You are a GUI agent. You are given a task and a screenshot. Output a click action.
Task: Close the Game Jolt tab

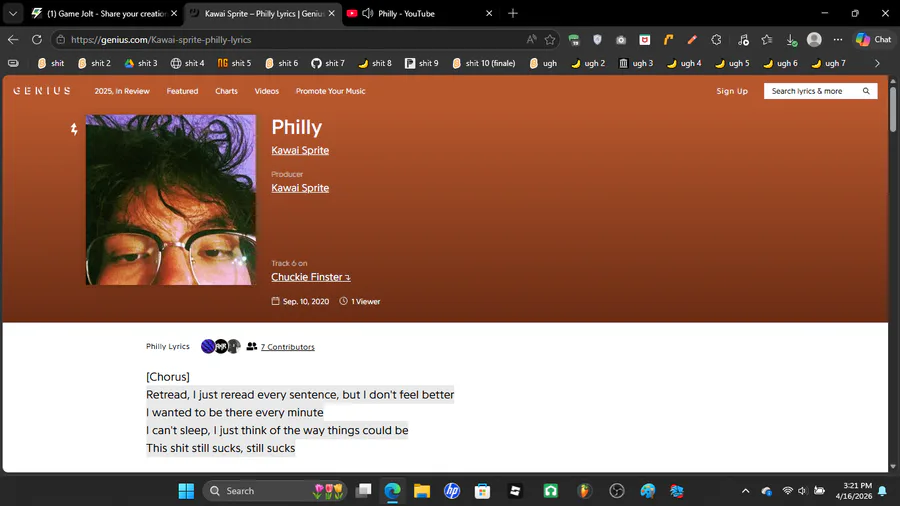coord(174,13)
